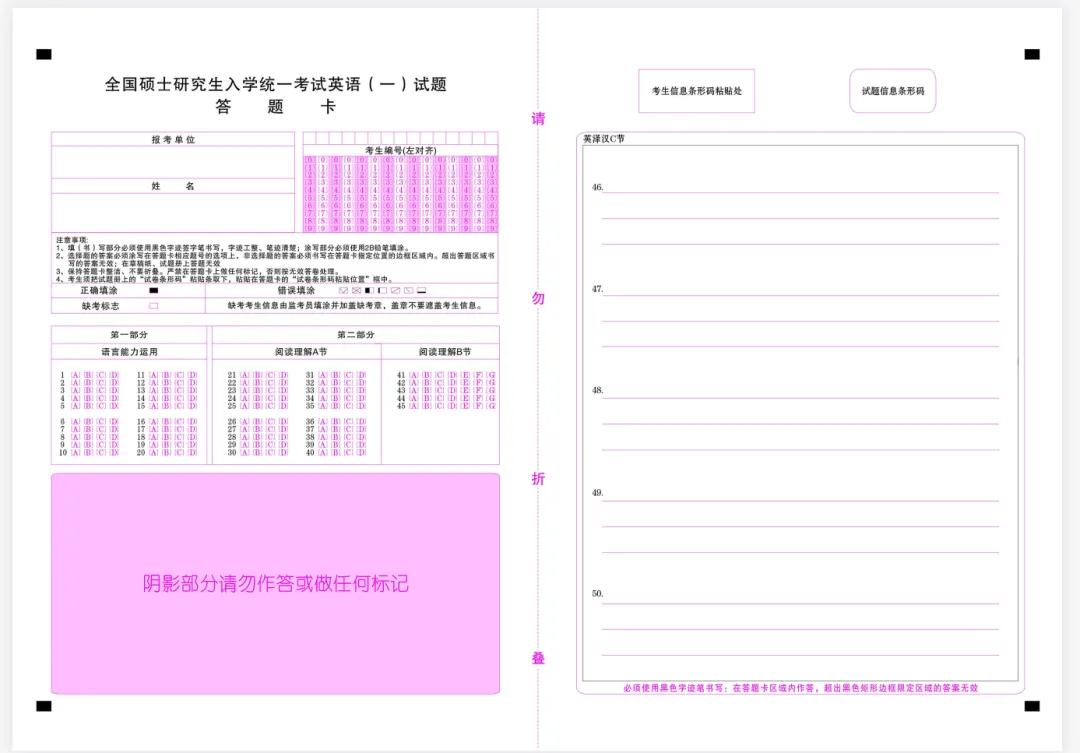The height and width of the screenshot is (753, 1080).
Task: Click the 试题信息条形码 box
Action: pos(893,90)
